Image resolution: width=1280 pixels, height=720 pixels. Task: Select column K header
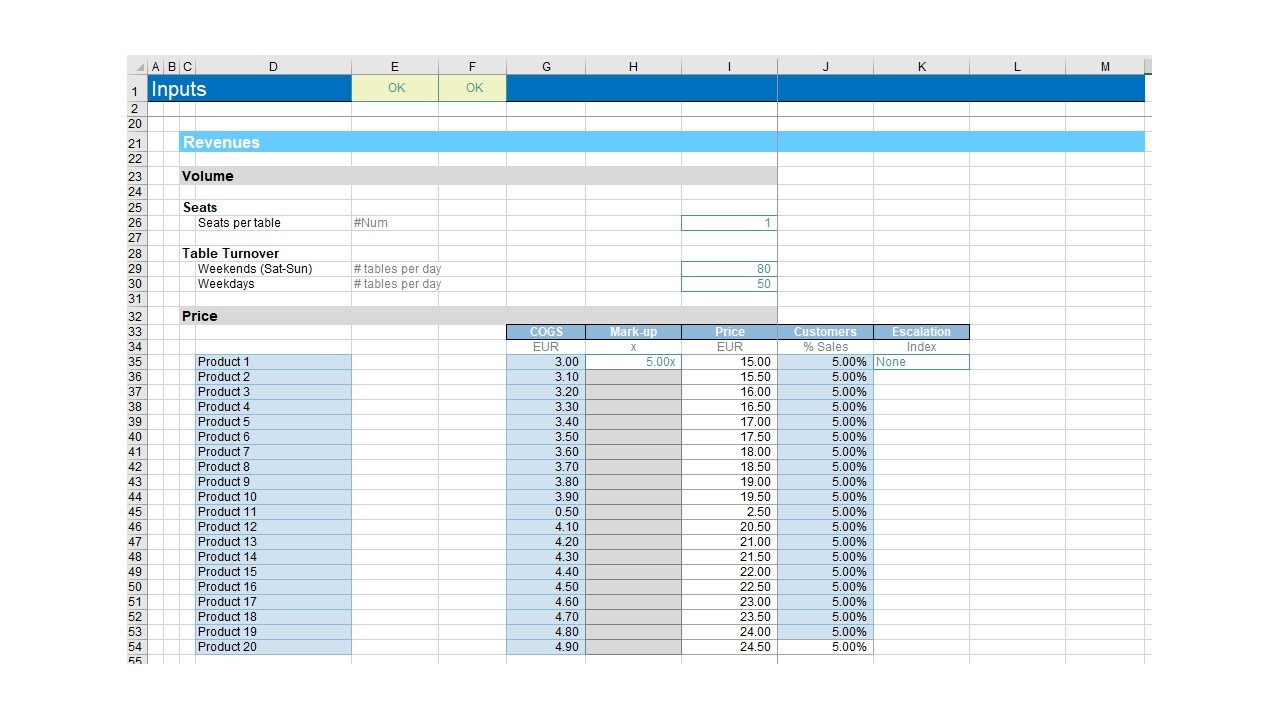921,67
